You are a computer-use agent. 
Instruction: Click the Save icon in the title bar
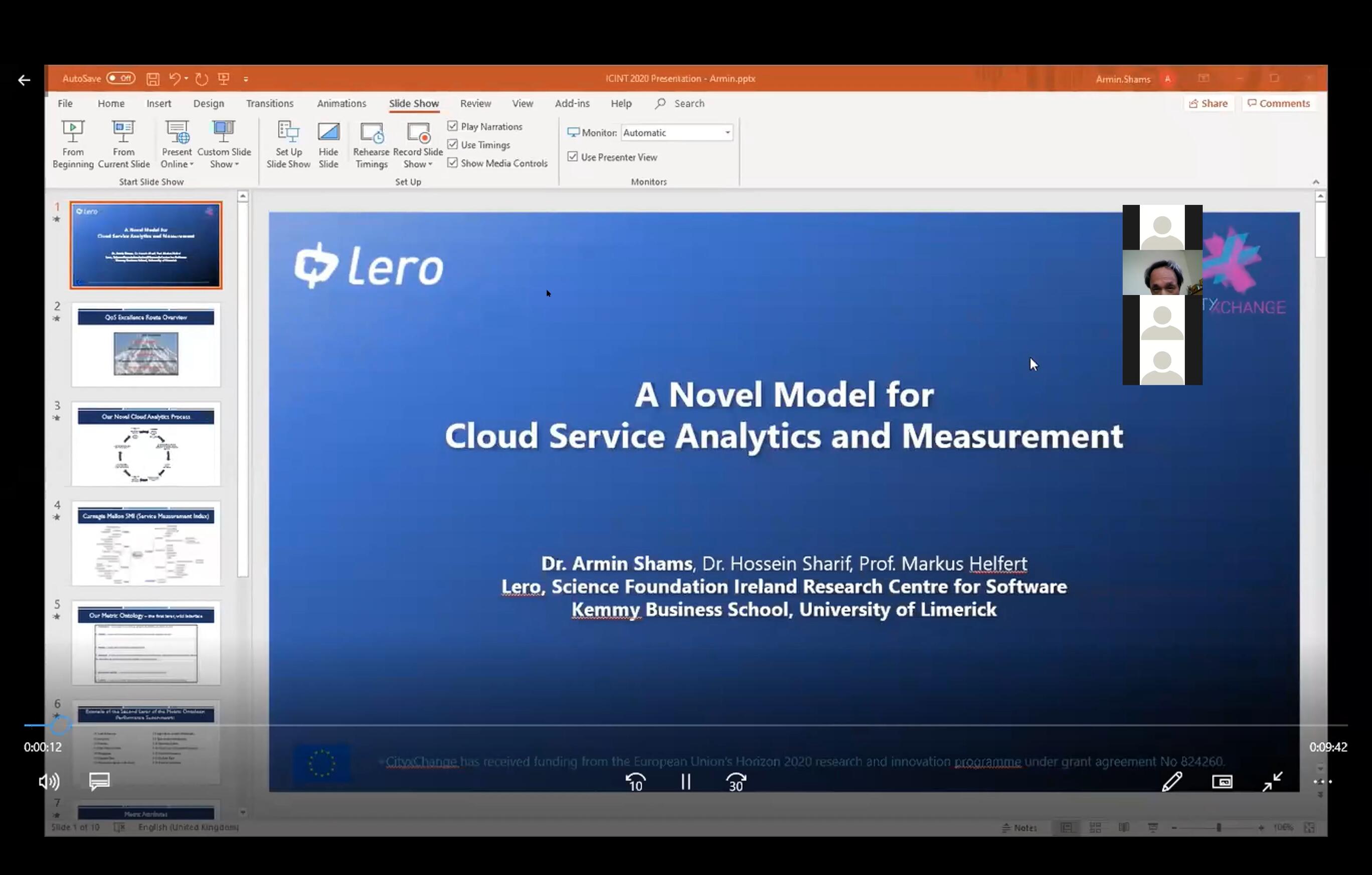coord(153,79)
